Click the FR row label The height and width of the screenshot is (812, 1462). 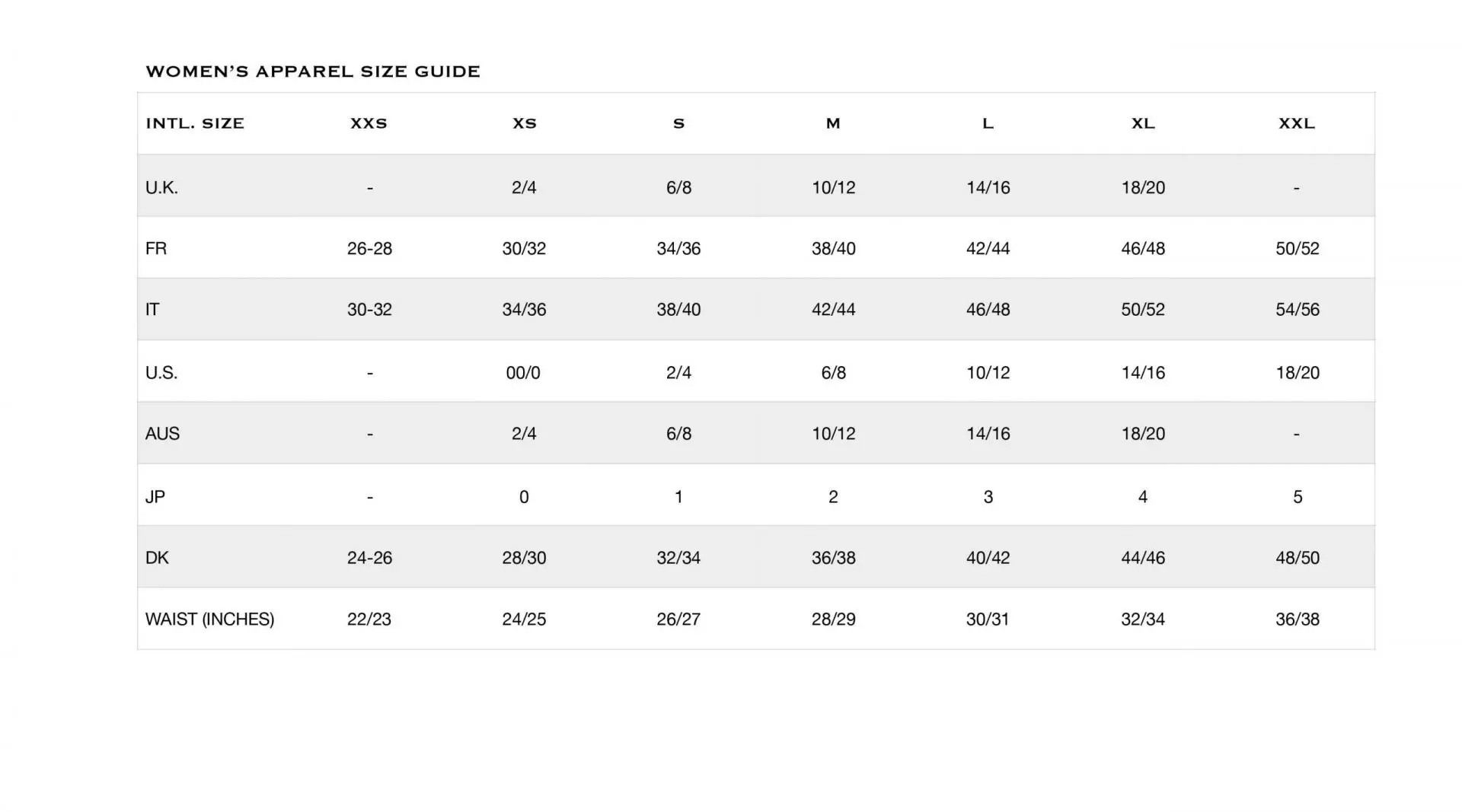tap(156, 248)
